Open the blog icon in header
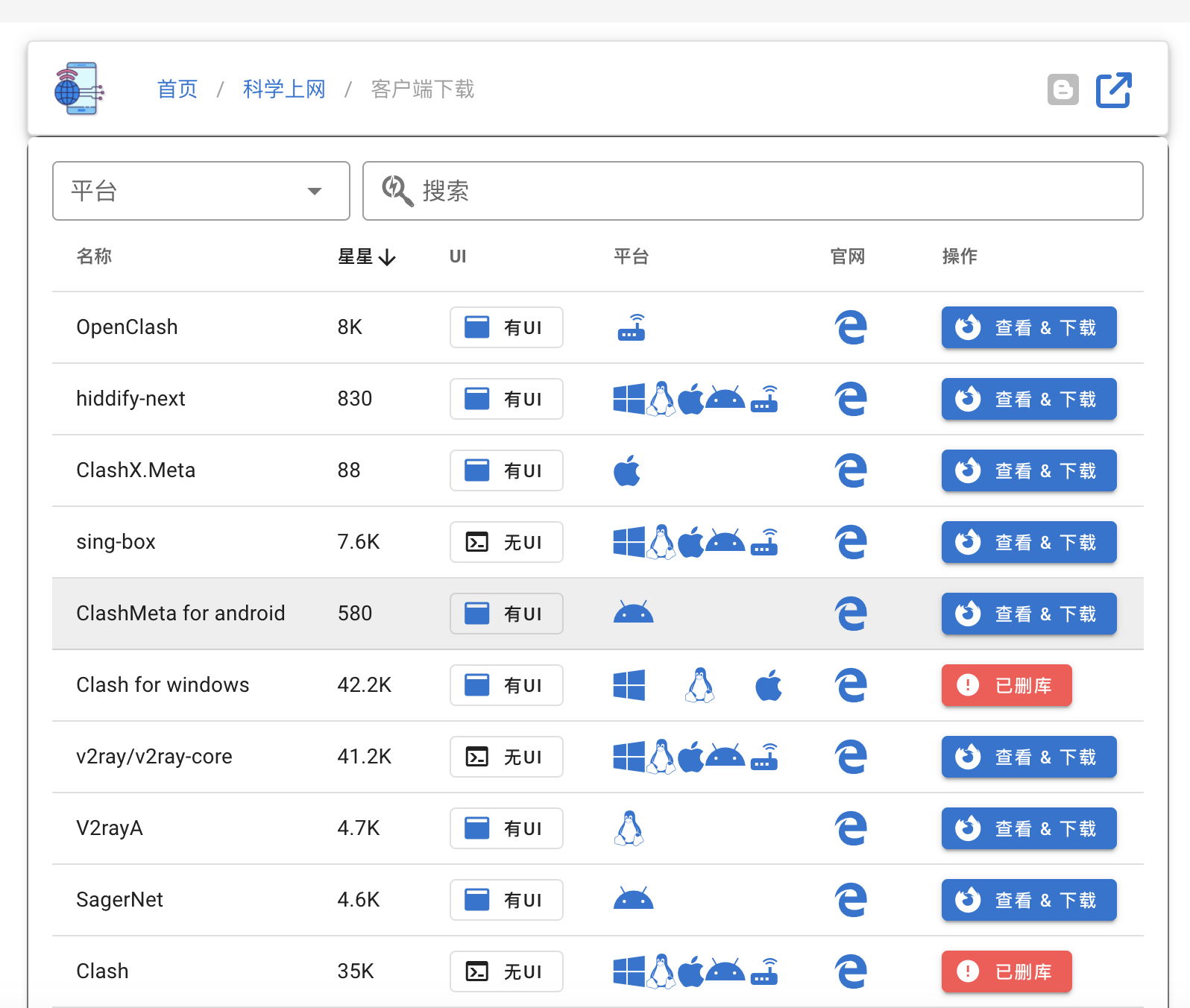This screenshot has width=1190, height=1008. [x=1062, y=89]
